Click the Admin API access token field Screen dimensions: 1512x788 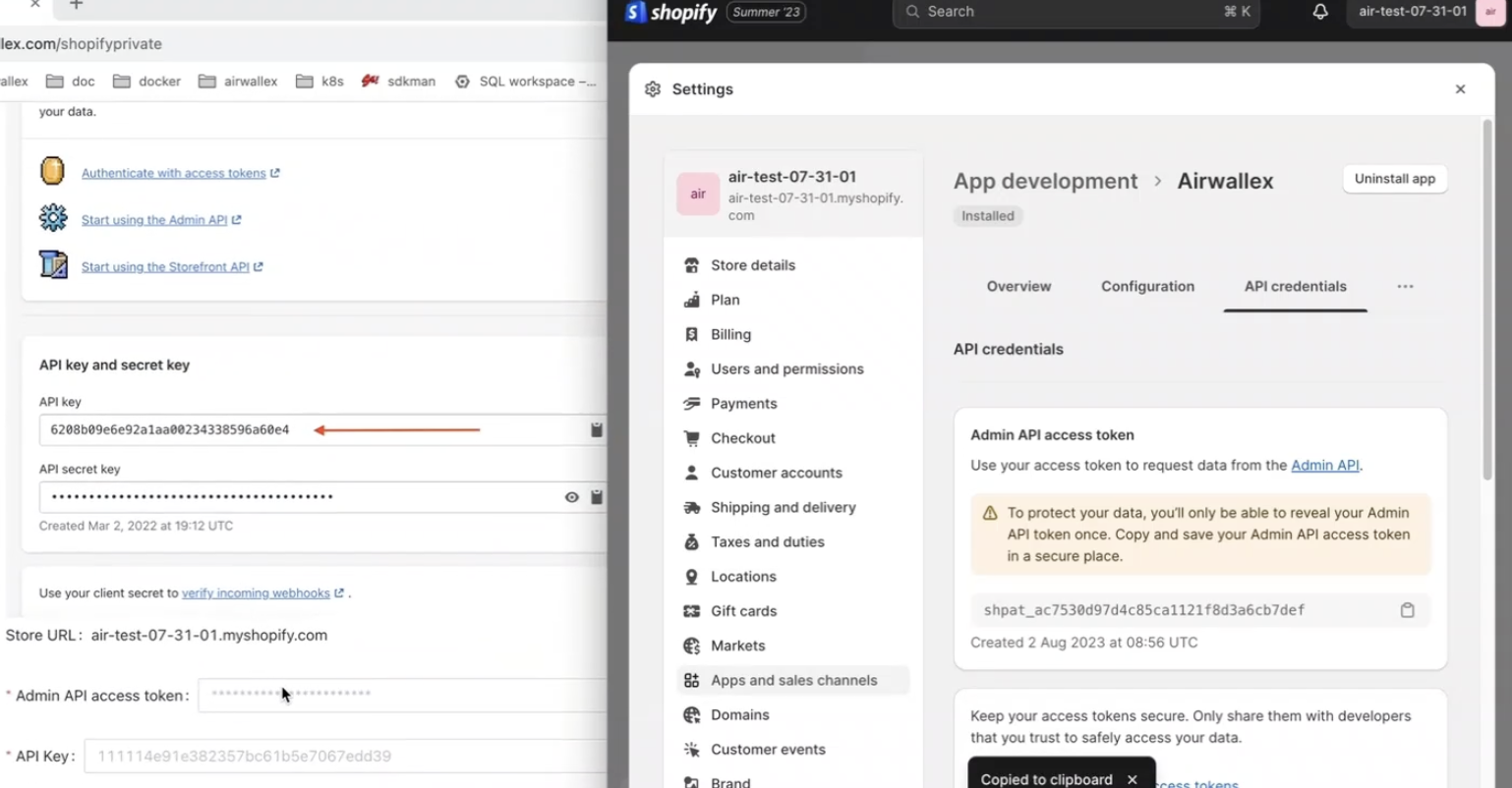pos(403,695)
